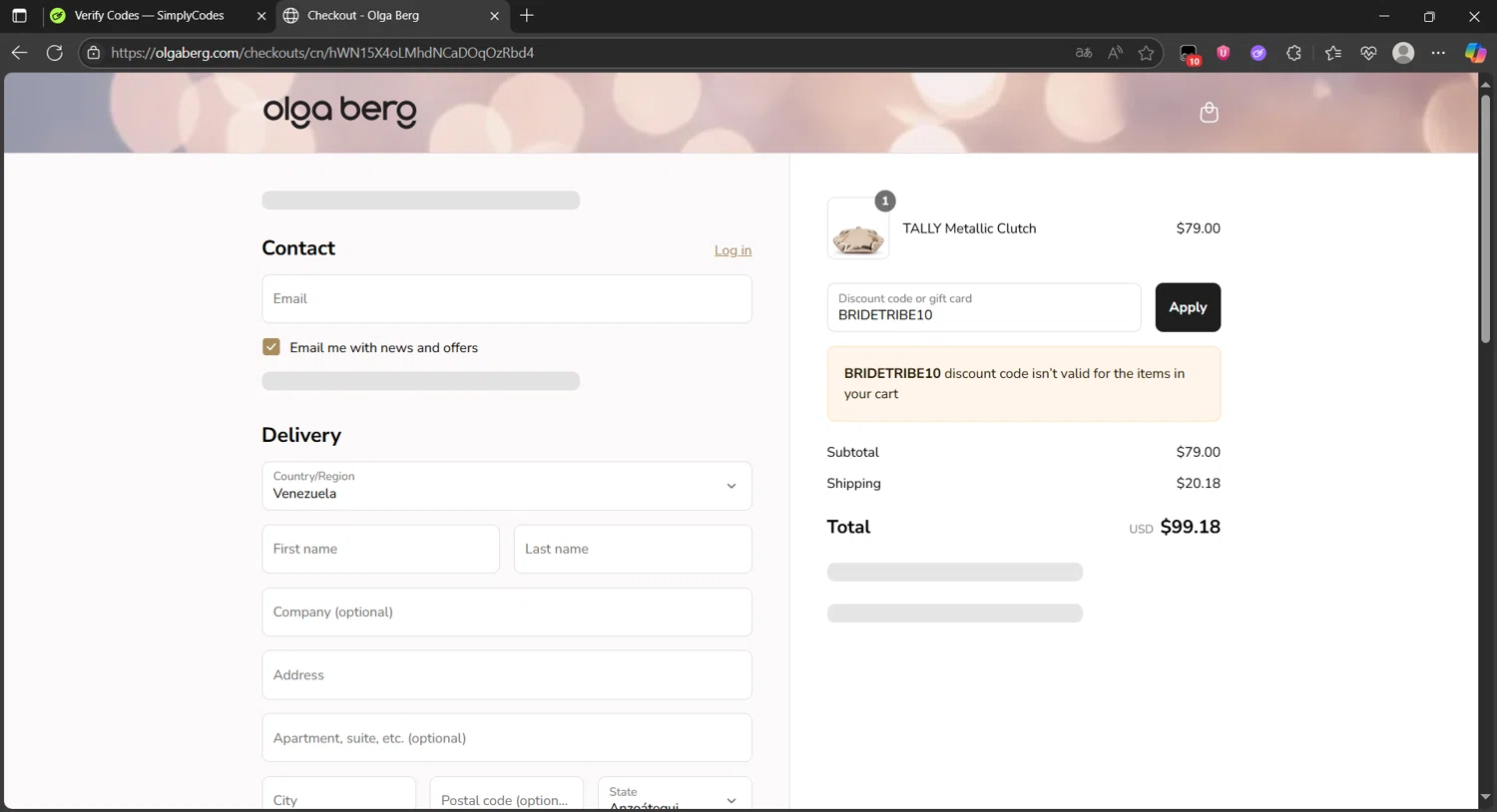Open the Favorites list icon
Image resolution: width=1497 pixels, height=812 pixels.
coord(1333,53)
